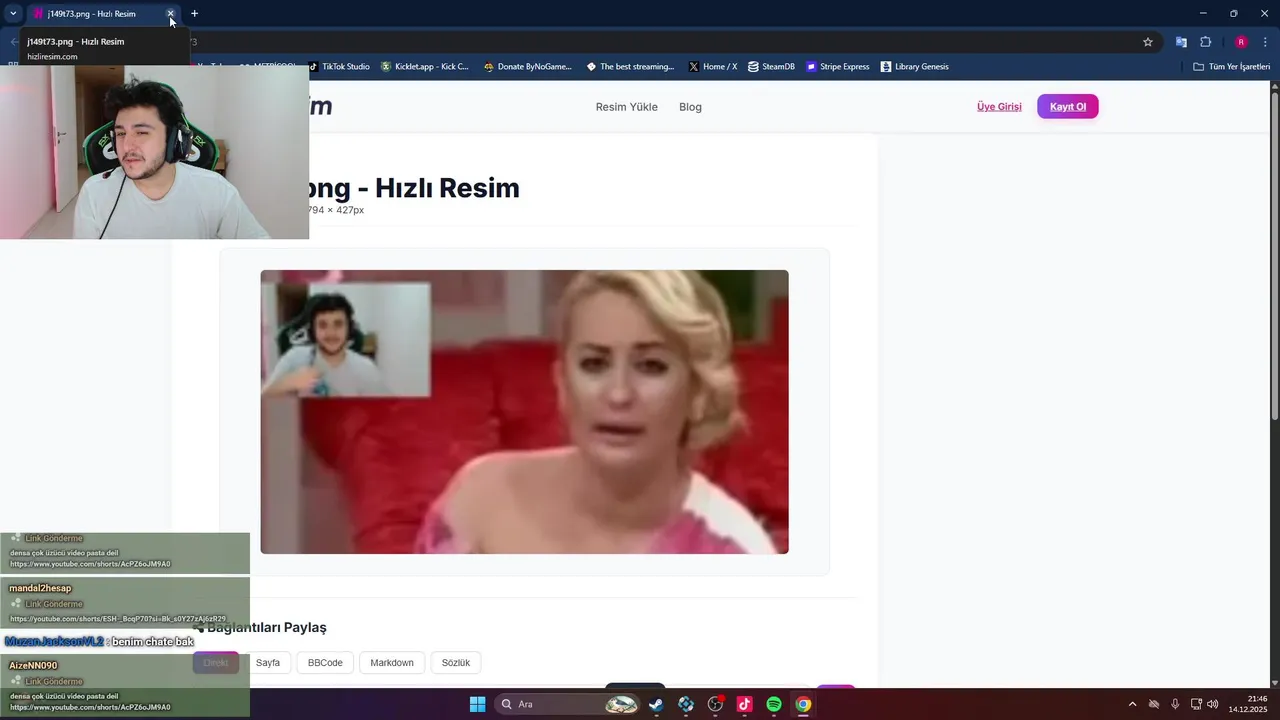Open The best streaming bookmark

630,67
